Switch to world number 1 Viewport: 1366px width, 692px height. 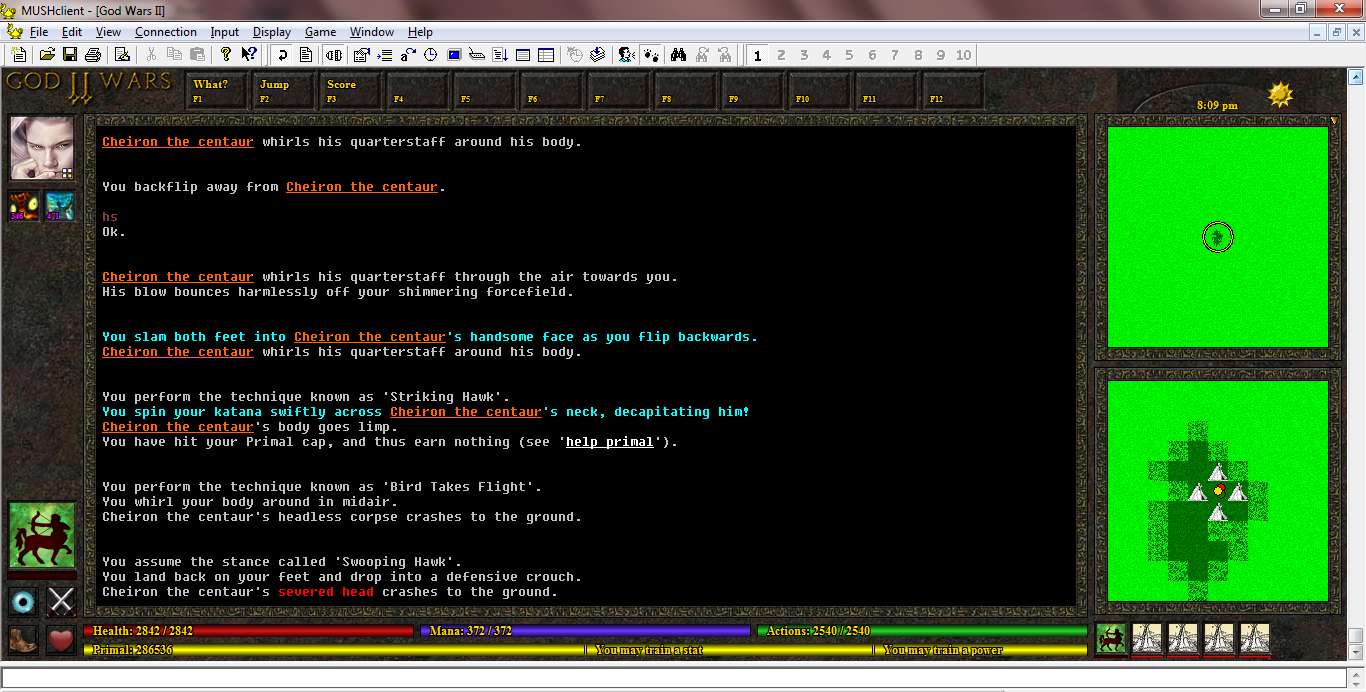pyautogui.click(x=757, y=55)
